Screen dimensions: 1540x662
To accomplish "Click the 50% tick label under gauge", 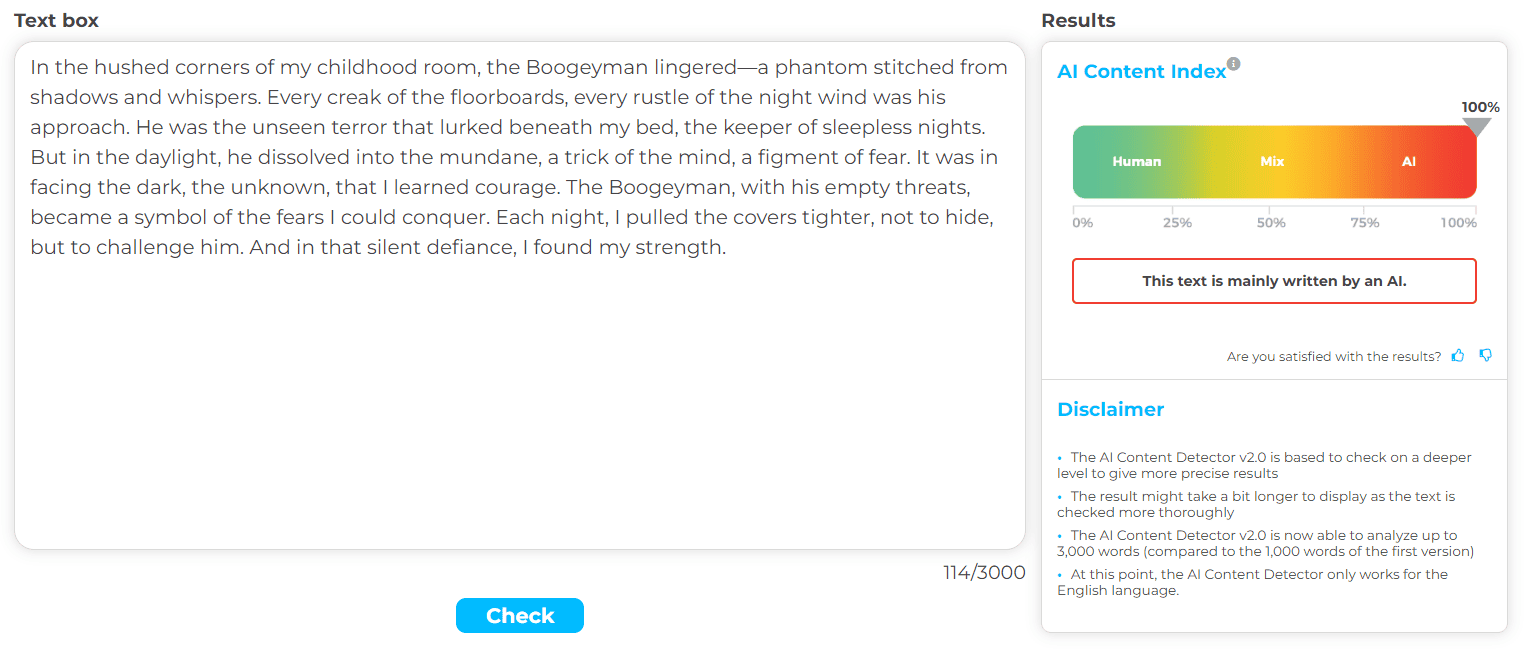I will 1271,223.
